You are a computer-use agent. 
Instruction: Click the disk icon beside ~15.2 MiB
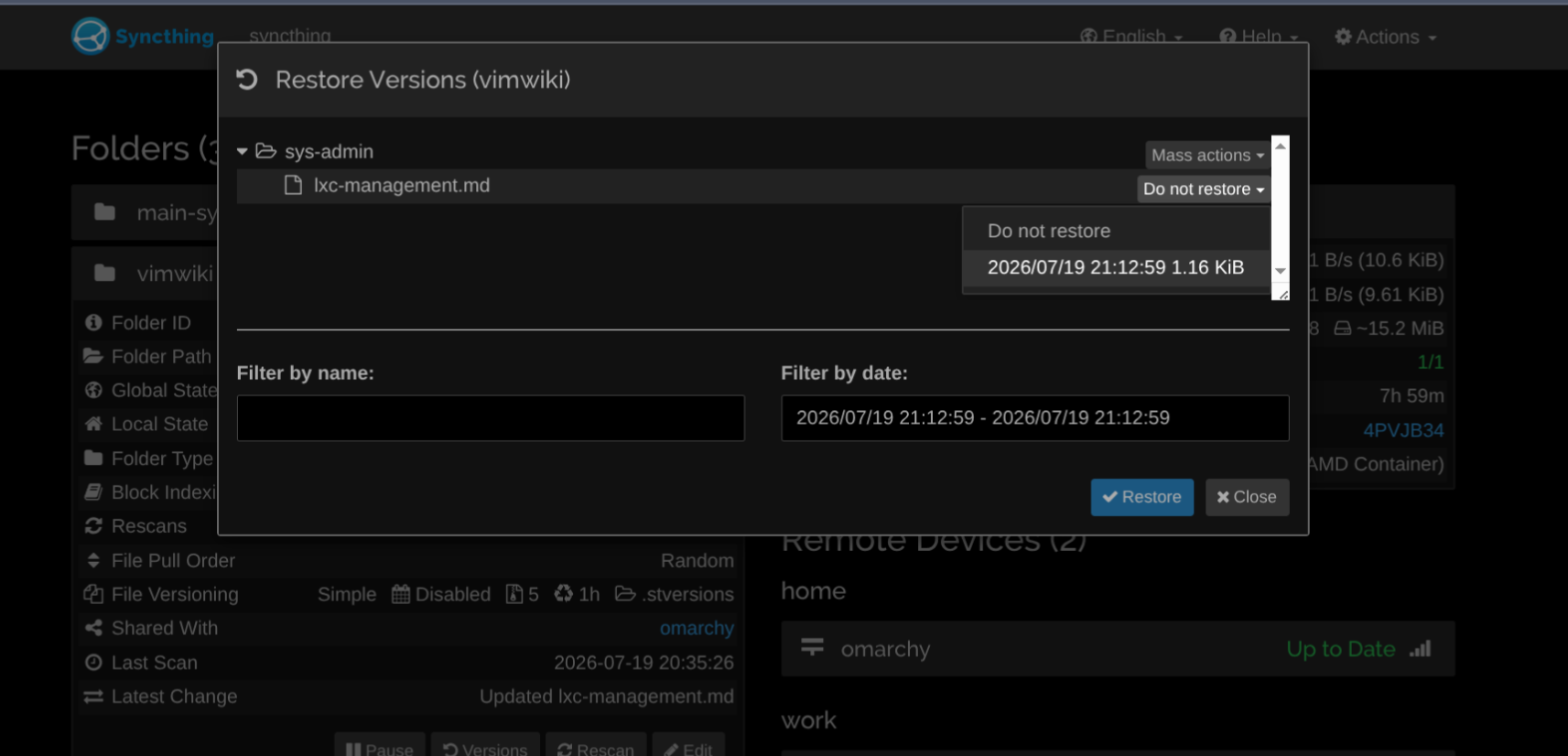1343,328
